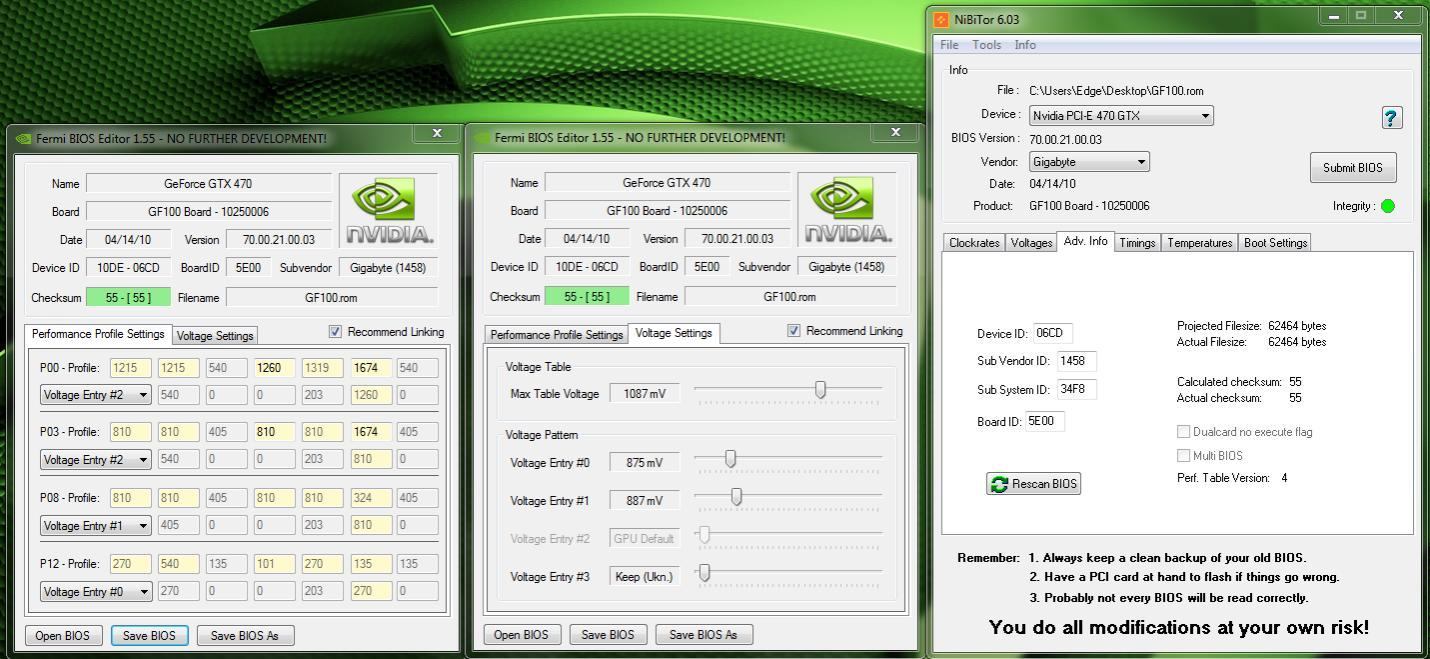Open the Info menu in NiBiTor
Screen dimensions: 1430x659
pos(1025,45)
